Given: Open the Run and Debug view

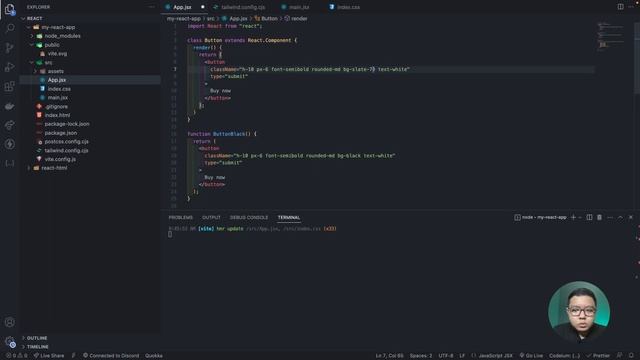Looking at the screenshot, I should (9, 67).
